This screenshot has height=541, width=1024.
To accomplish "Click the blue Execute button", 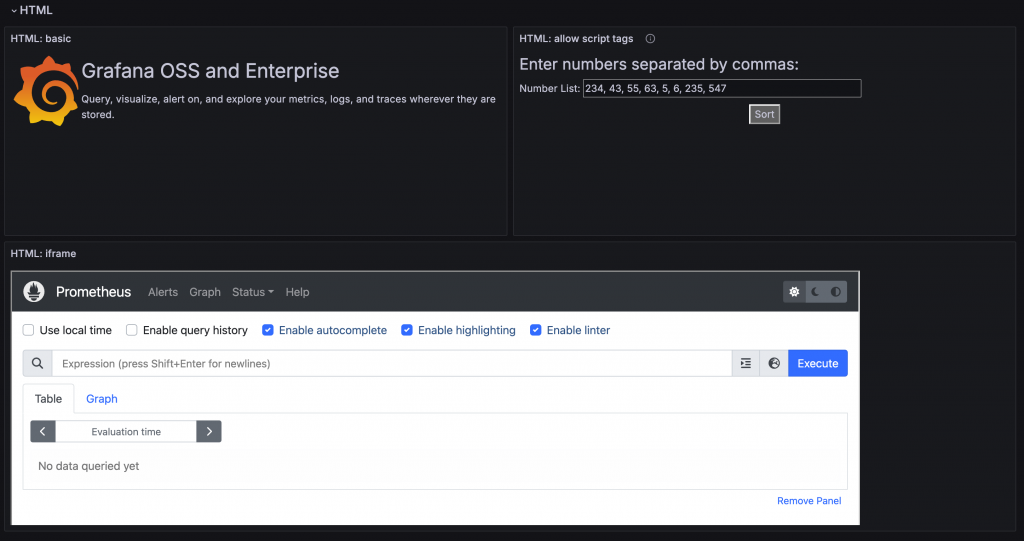I will pyautogui.click(x=818, y=363).
